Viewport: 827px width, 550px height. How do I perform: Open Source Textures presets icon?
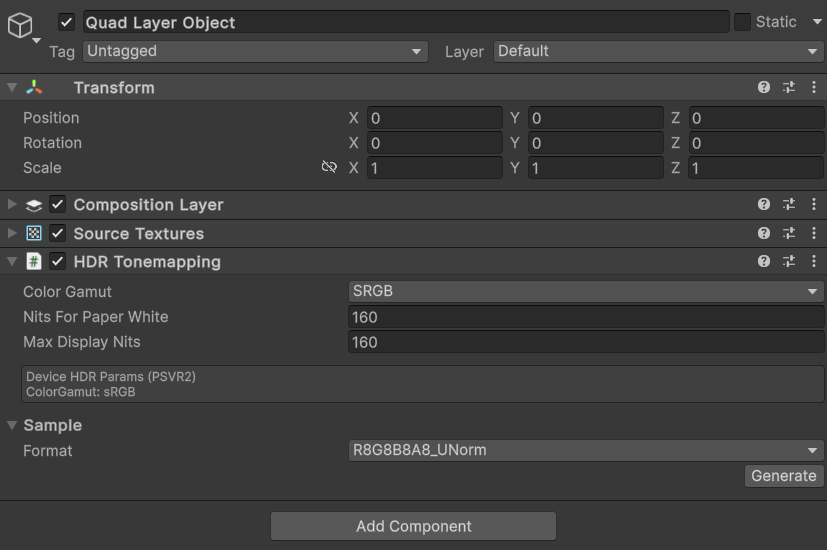pyautogui.click(x=789, y=233)
